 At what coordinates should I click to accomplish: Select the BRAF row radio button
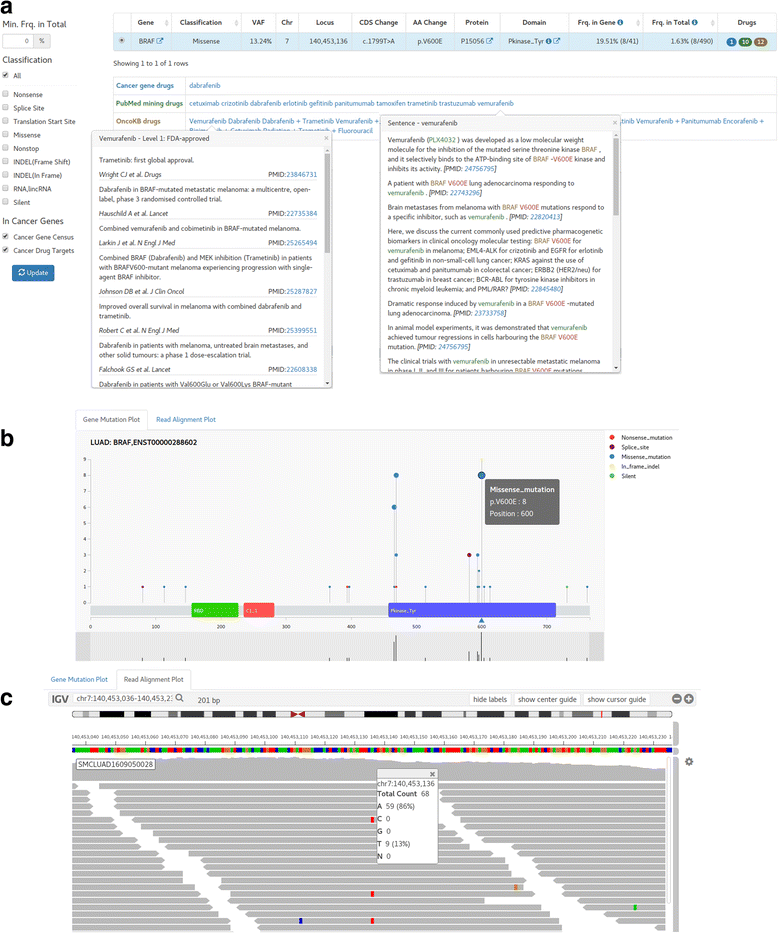[121, 41]
